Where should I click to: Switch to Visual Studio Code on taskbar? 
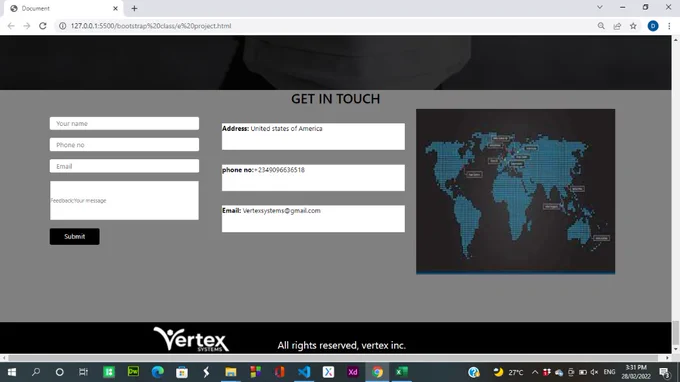point(304,372)
